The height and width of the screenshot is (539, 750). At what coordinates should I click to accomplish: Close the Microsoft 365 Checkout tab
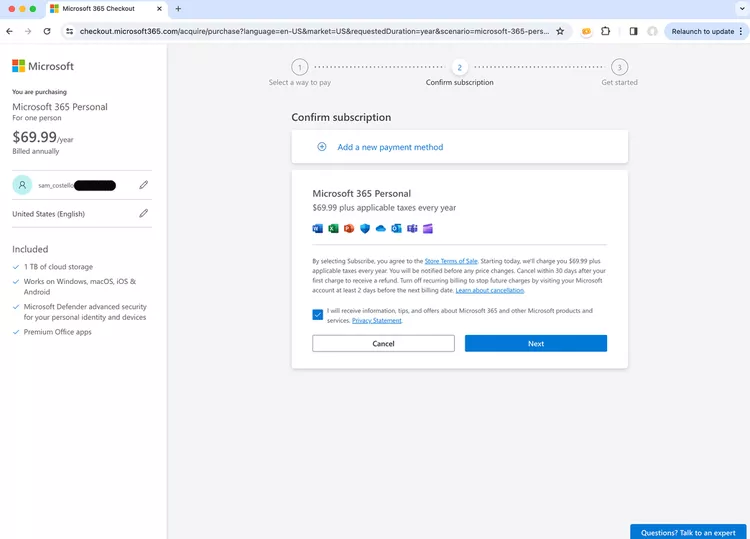(159, 9)
